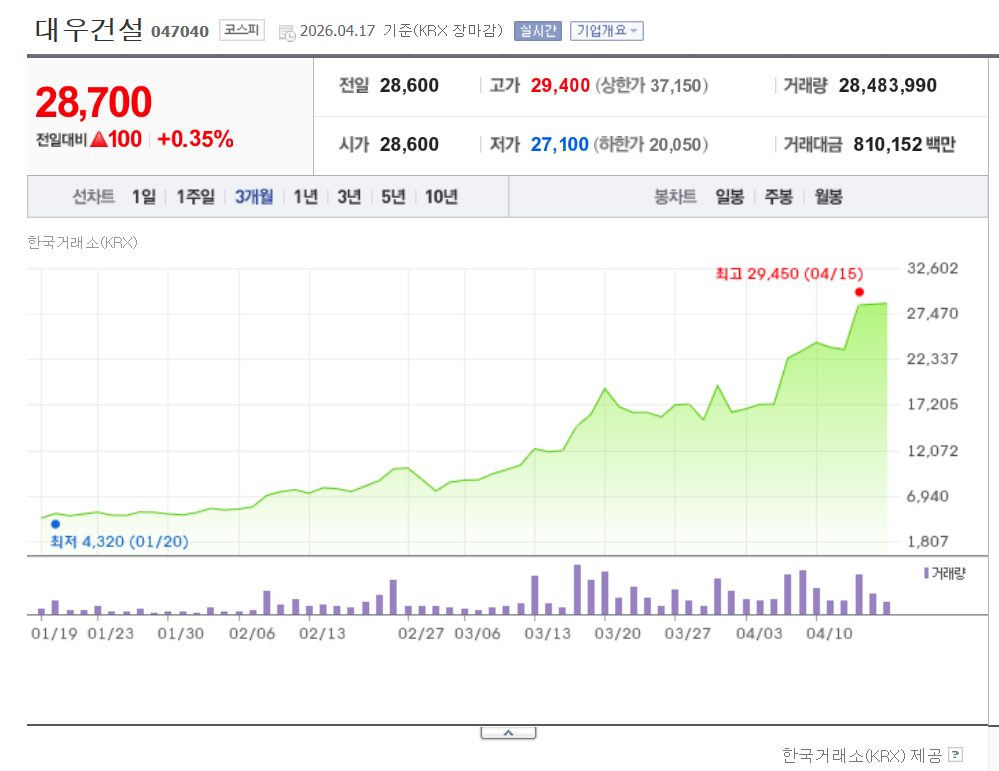Switch line chart to 3년
The image size is (999, 771).
tap(349, 197)
